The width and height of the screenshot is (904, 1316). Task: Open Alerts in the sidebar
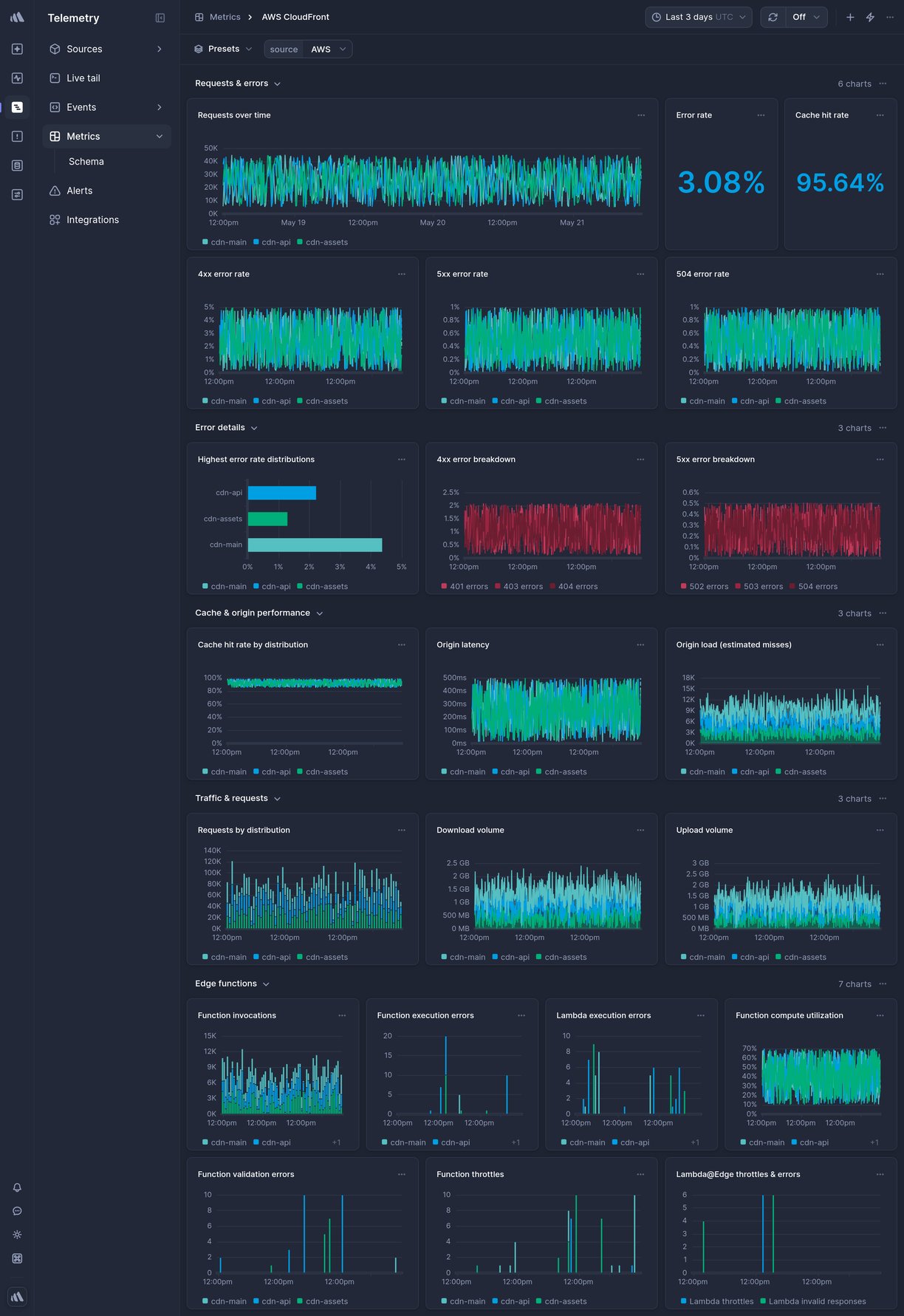tap(106, 191)
